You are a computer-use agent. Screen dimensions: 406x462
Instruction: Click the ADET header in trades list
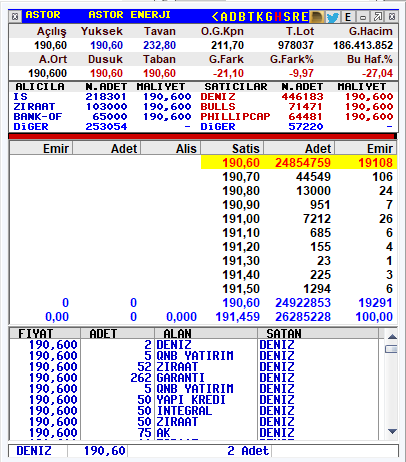coord(117,333)
